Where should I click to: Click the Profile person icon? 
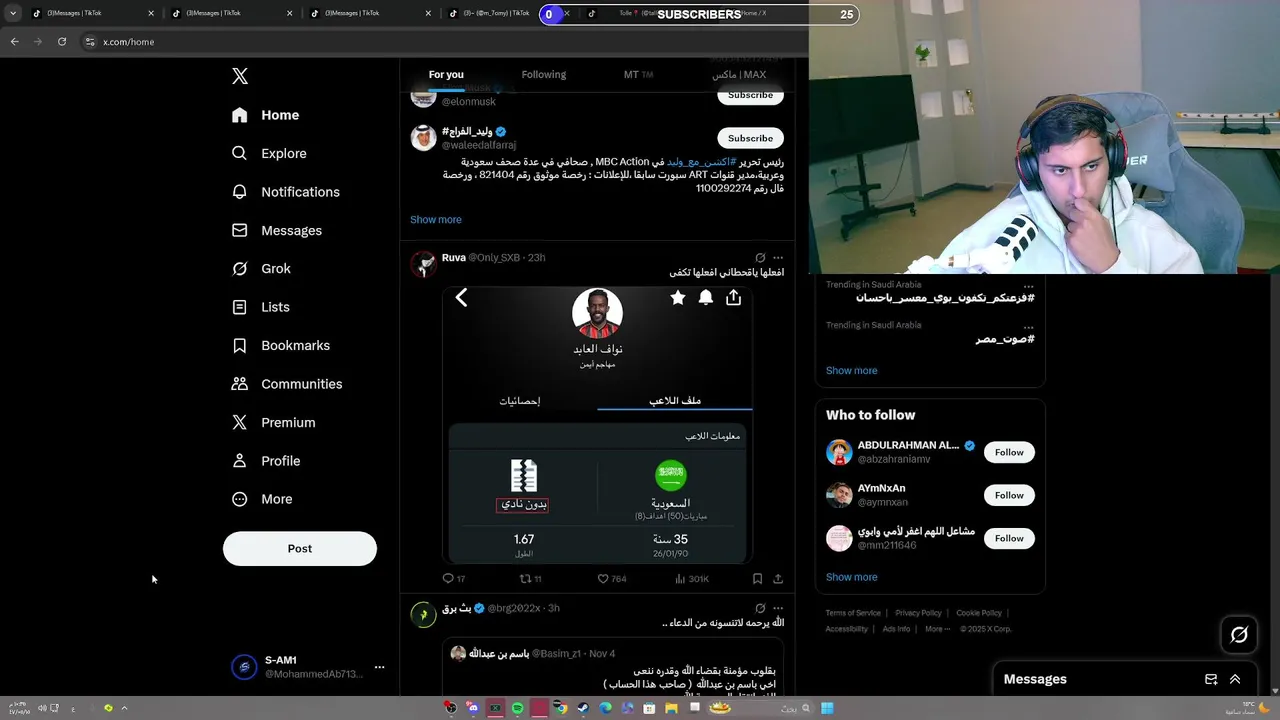(x=240, y=461)
